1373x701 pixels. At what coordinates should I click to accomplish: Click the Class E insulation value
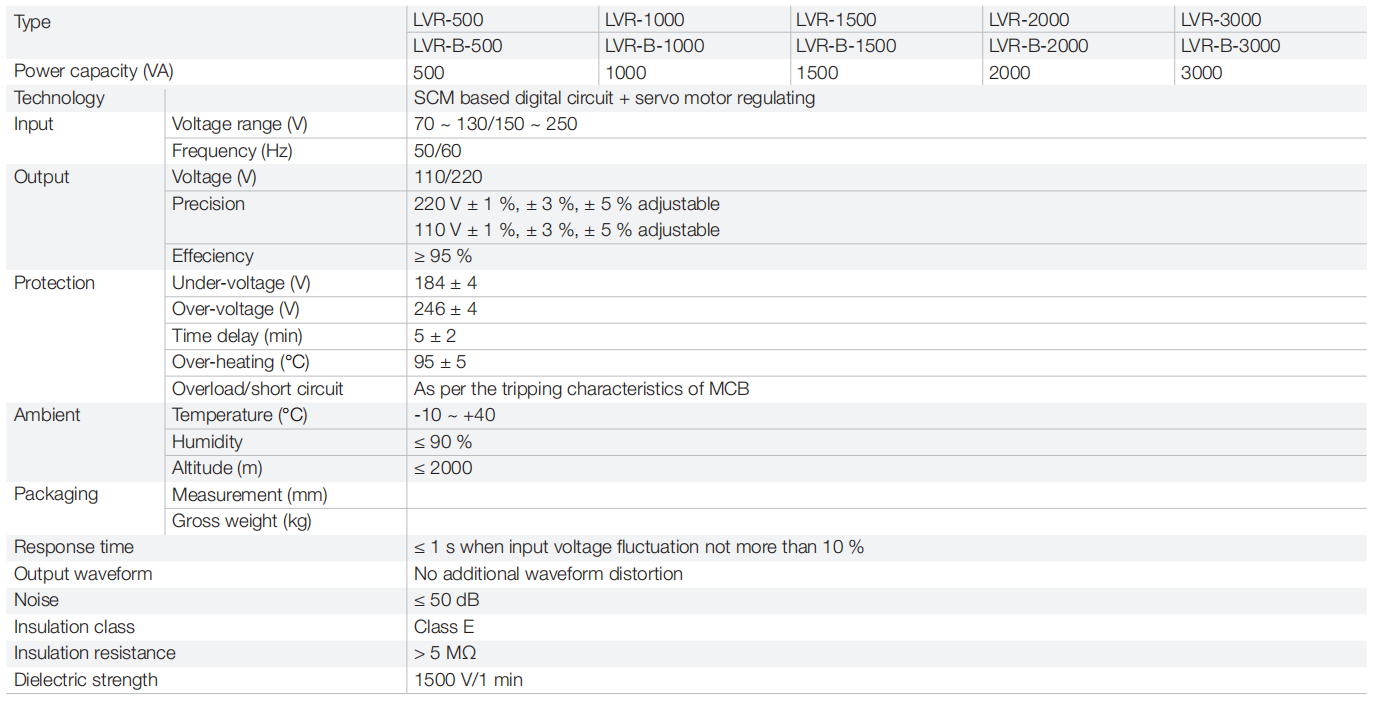pos(444,627)
